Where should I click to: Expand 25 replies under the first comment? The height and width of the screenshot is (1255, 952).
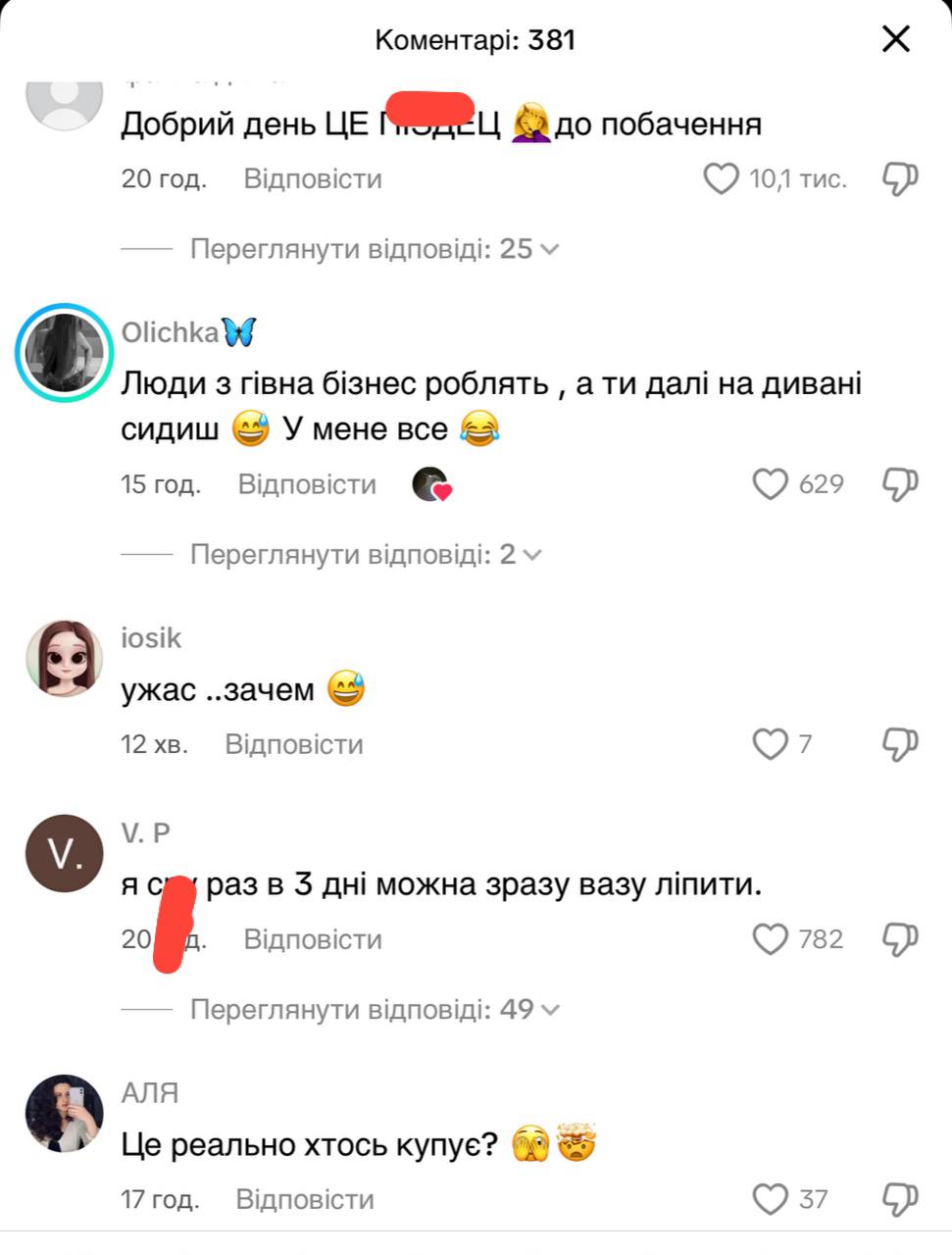[374, 249]
